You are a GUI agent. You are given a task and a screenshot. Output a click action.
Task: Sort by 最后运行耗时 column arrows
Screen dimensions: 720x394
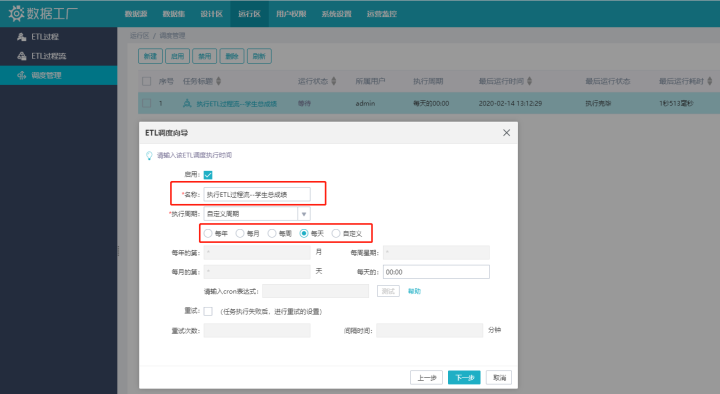tap(709, 81)
